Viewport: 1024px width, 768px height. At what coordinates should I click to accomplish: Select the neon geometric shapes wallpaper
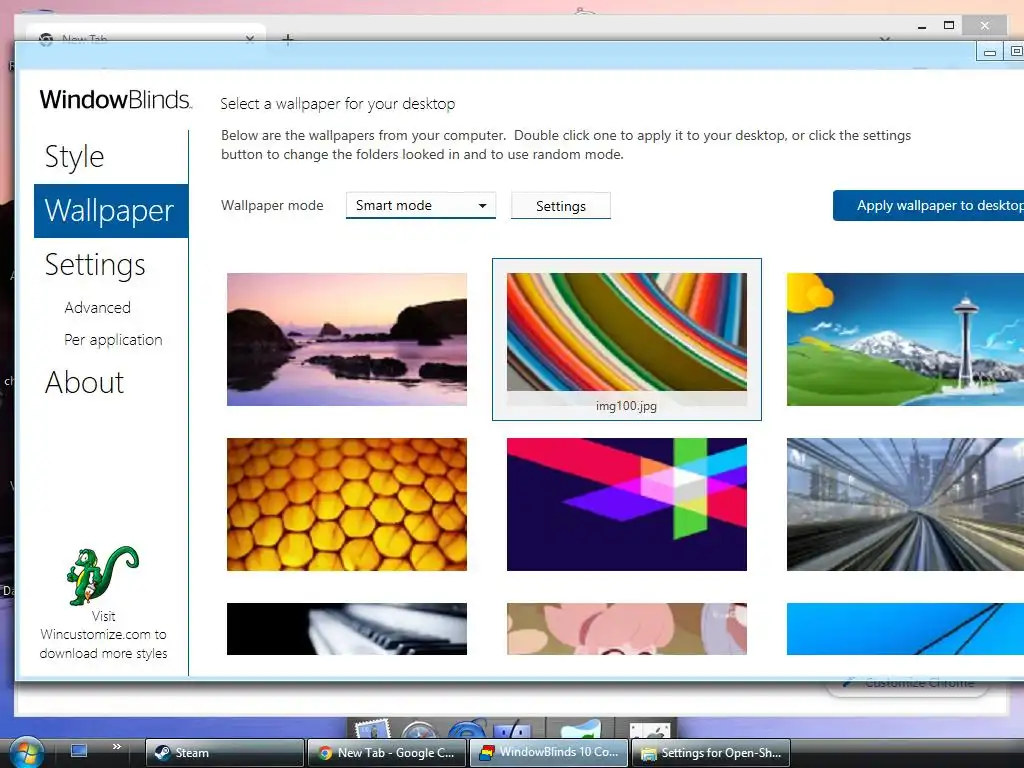tap(626, 504)
